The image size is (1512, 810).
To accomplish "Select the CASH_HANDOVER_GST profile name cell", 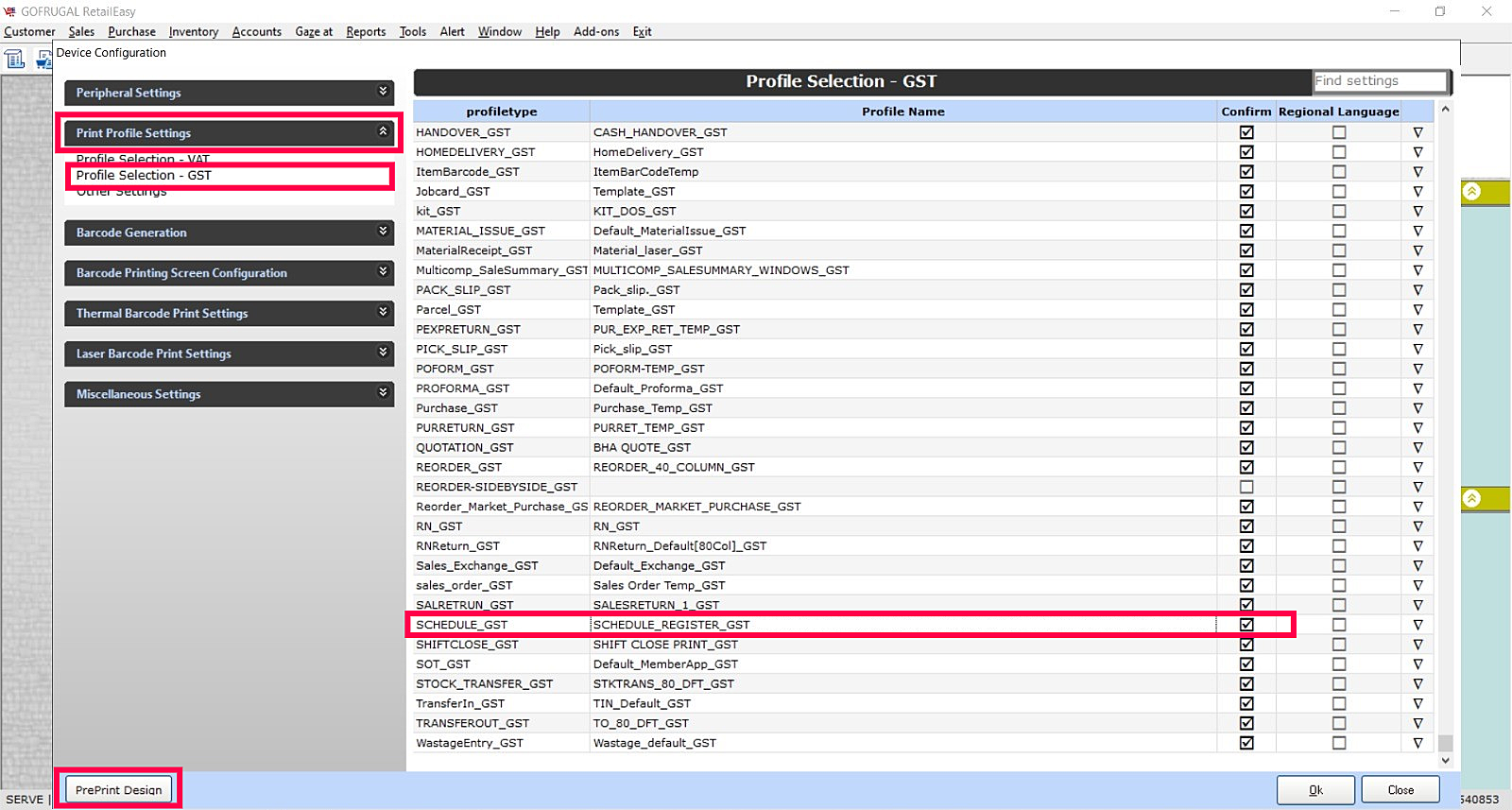I will click(903, 132).
